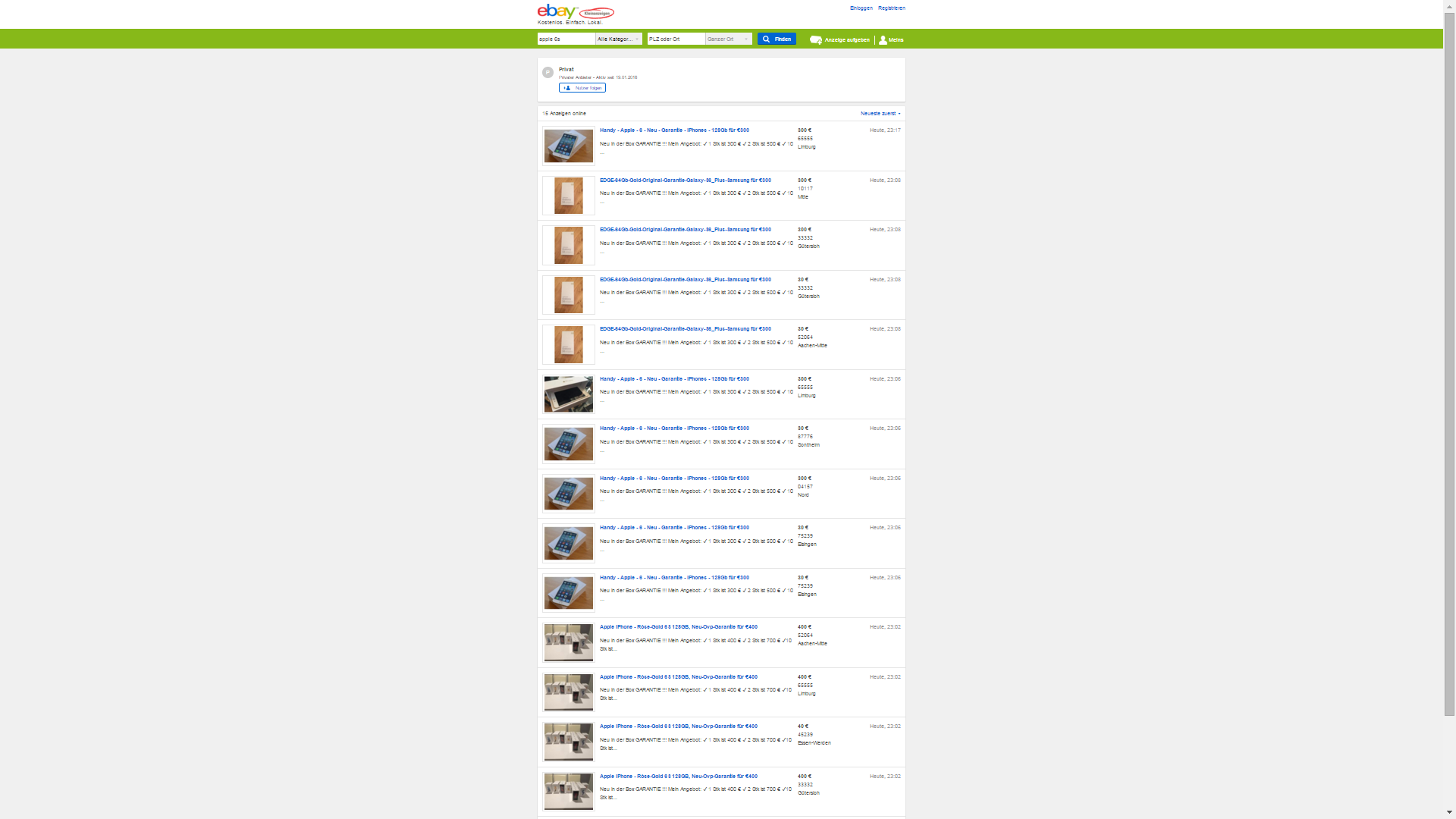This screenshot has width=1456, height=819.
Task: Click thumbnail of first EDGE-64Gb Galaxy listing
Action: [x=568, y=196]
